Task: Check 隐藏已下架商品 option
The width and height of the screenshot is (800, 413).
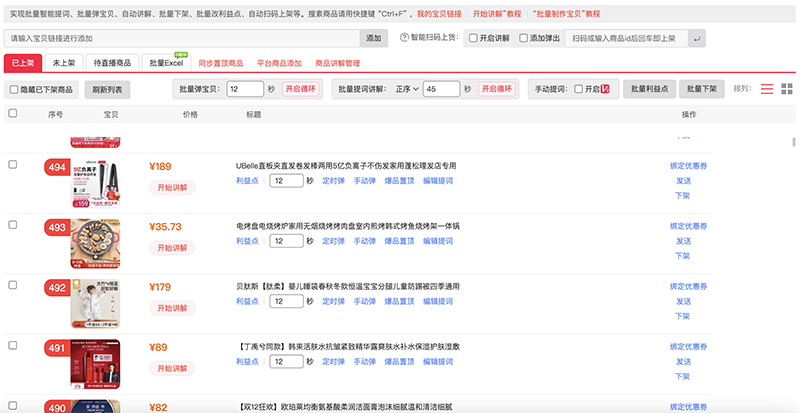Action: (x=13, y=89)
